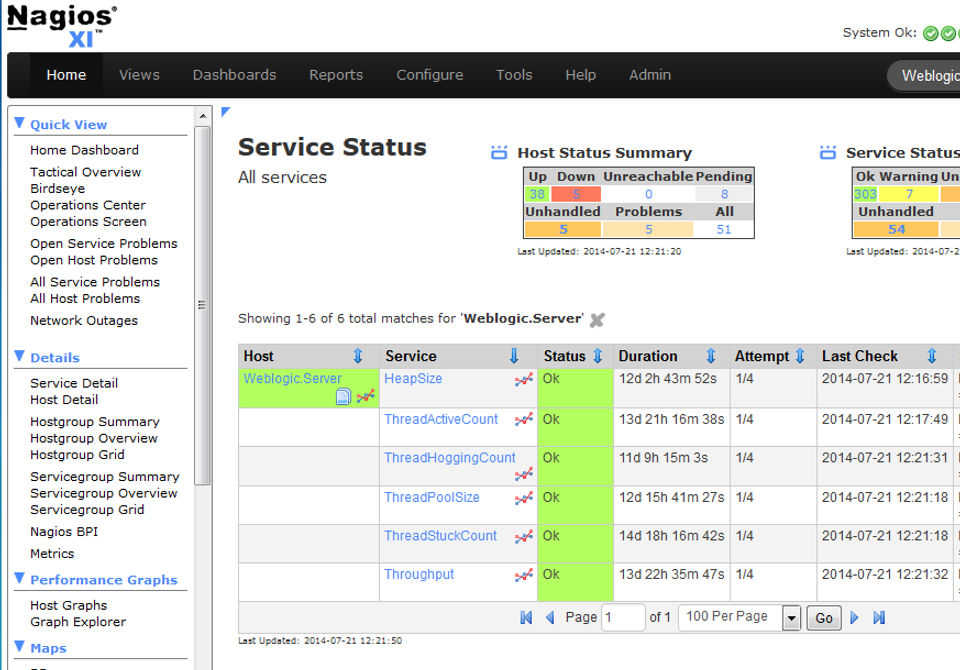Open Network Outages in sidebar
The image size is (960, 670).
click(84, 320)
